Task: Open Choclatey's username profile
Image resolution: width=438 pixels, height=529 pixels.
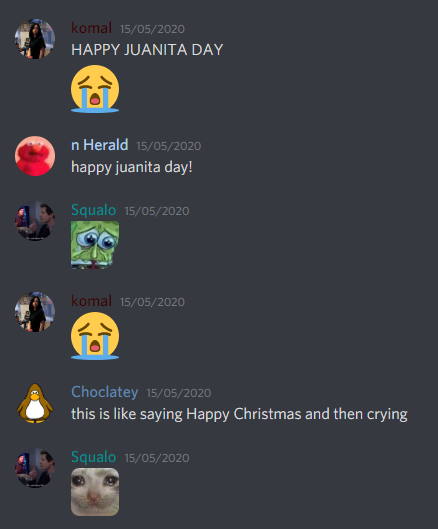Action: click(x=105, y=392)
